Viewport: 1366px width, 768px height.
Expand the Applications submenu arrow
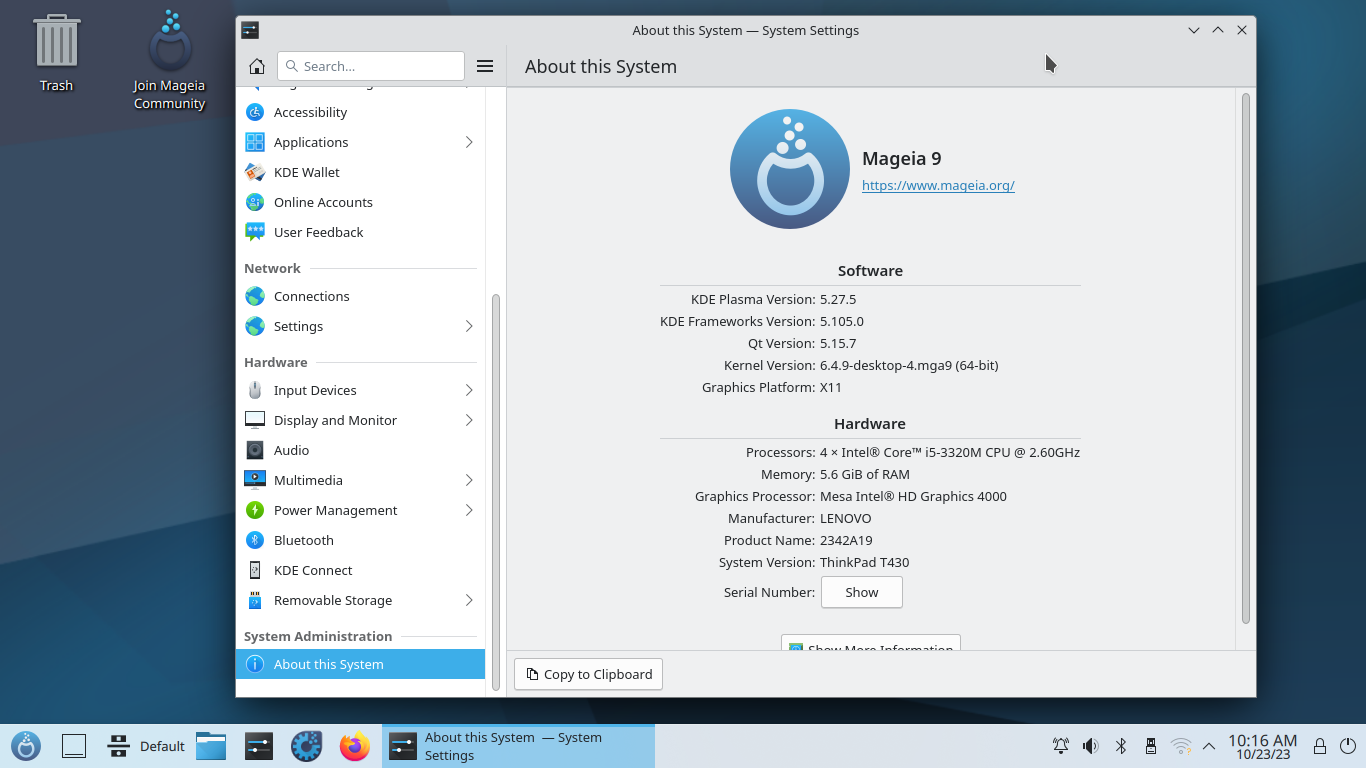click(469, 142)
